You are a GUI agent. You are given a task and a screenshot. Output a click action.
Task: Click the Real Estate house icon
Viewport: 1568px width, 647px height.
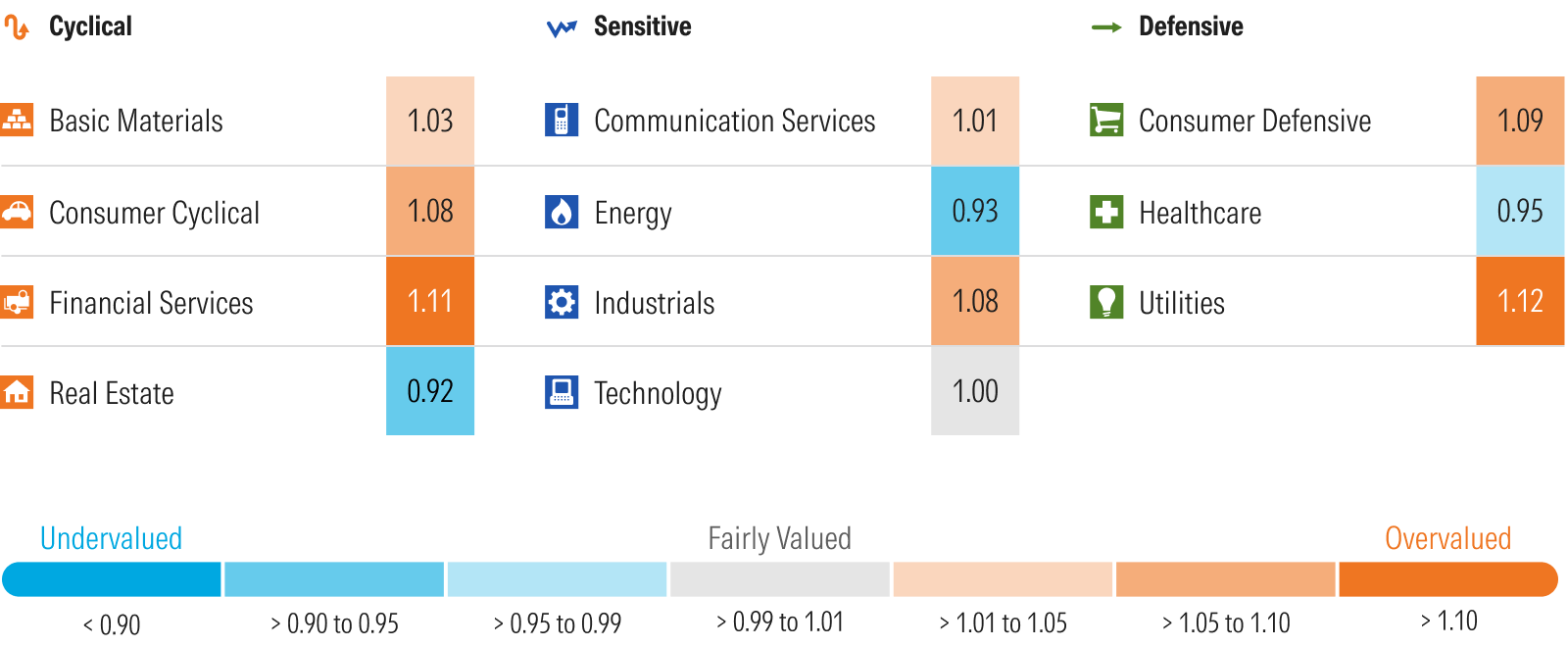click(x=17, y=392)
